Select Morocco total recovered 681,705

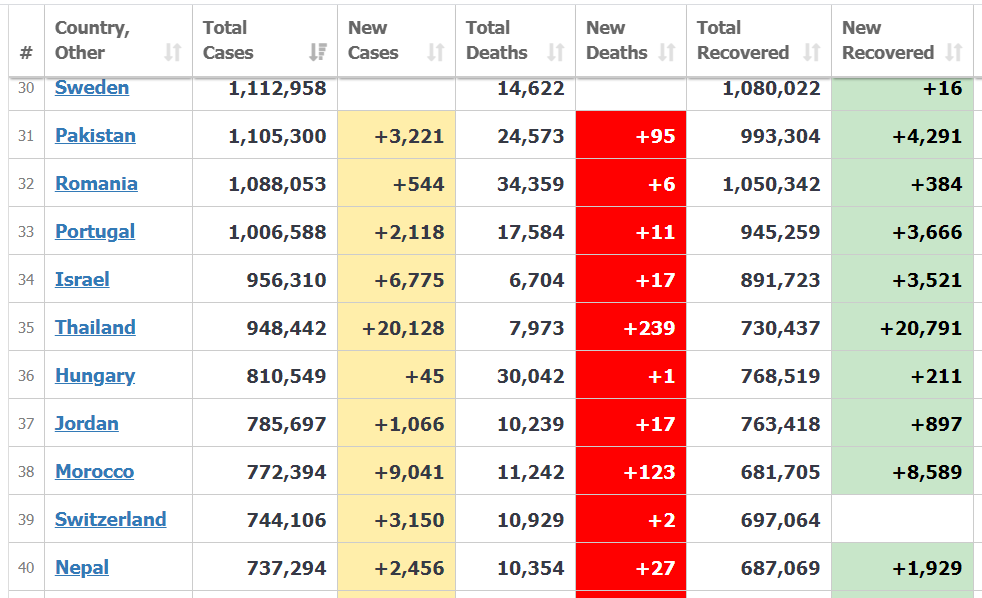tap(780, 472)
